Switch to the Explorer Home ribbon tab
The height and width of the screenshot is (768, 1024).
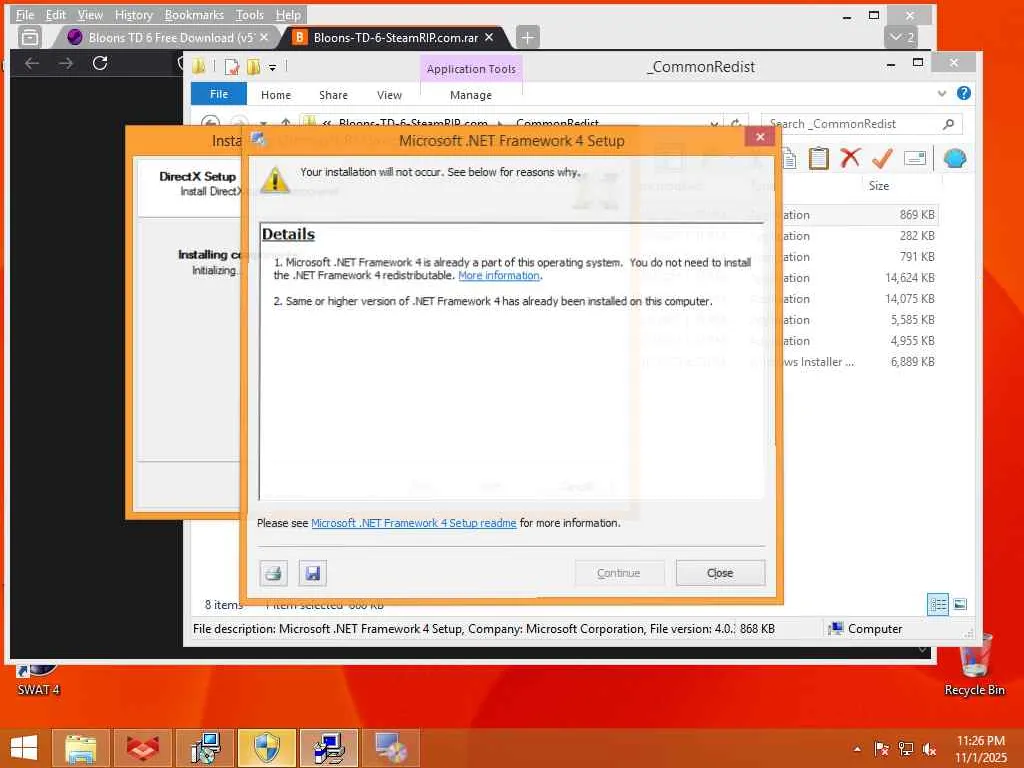point(276,95)
